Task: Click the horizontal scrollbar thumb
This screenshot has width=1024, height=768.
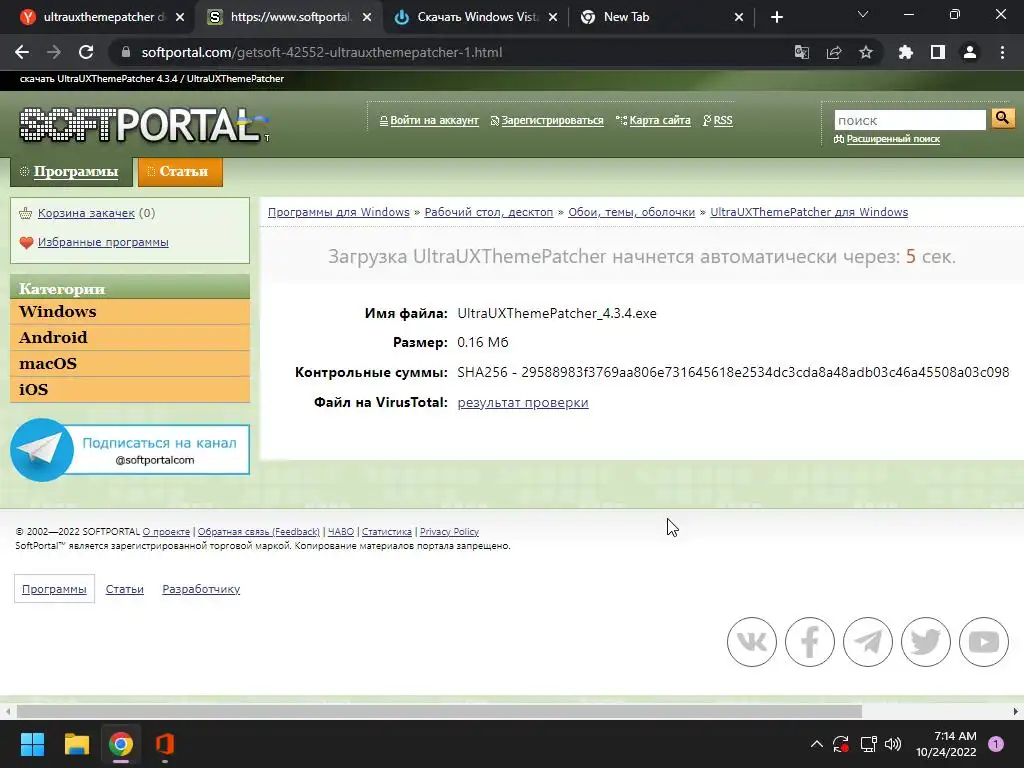Action: tap(439, 711)
